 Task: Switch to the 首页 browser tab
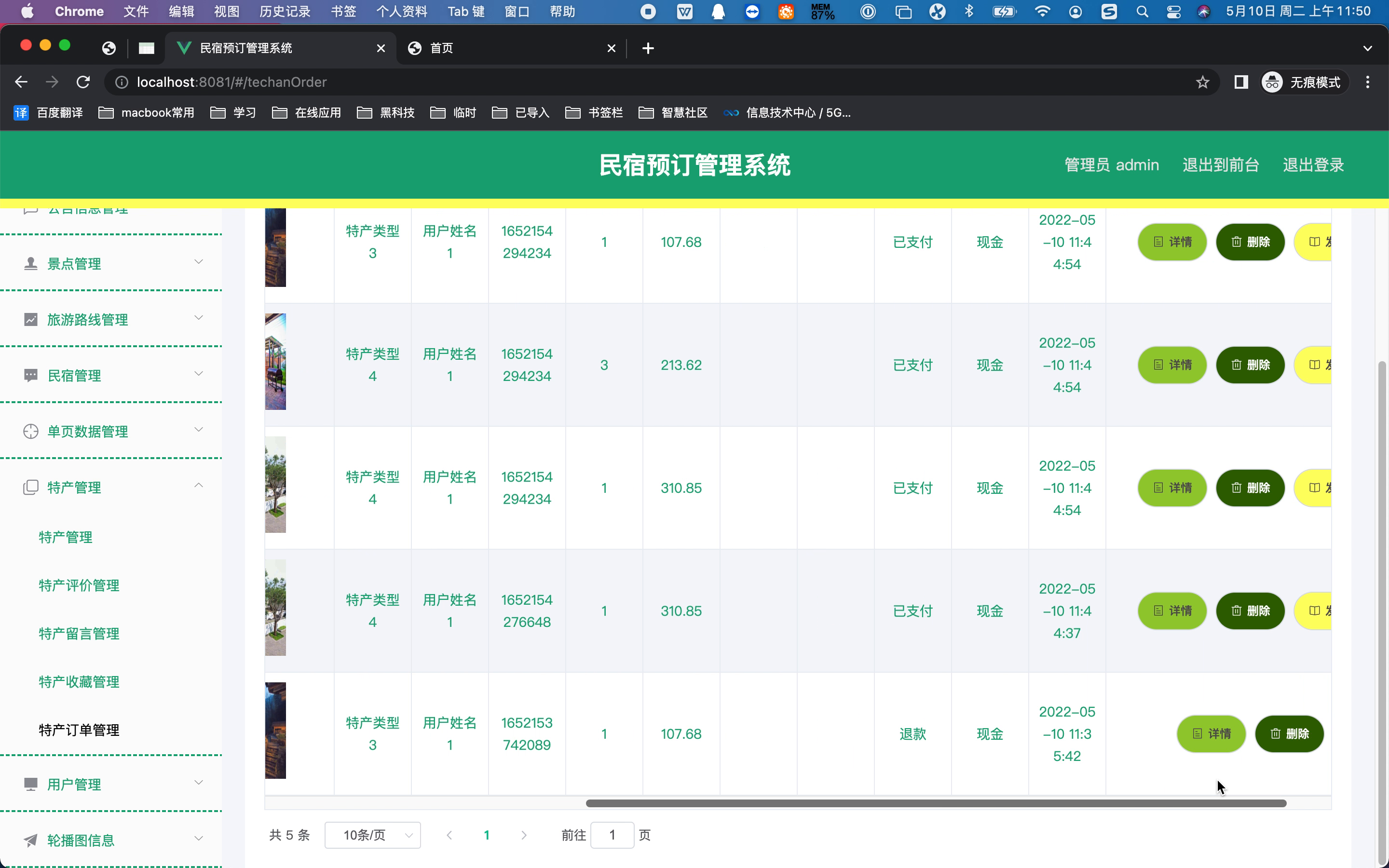[x=510, y=48]
